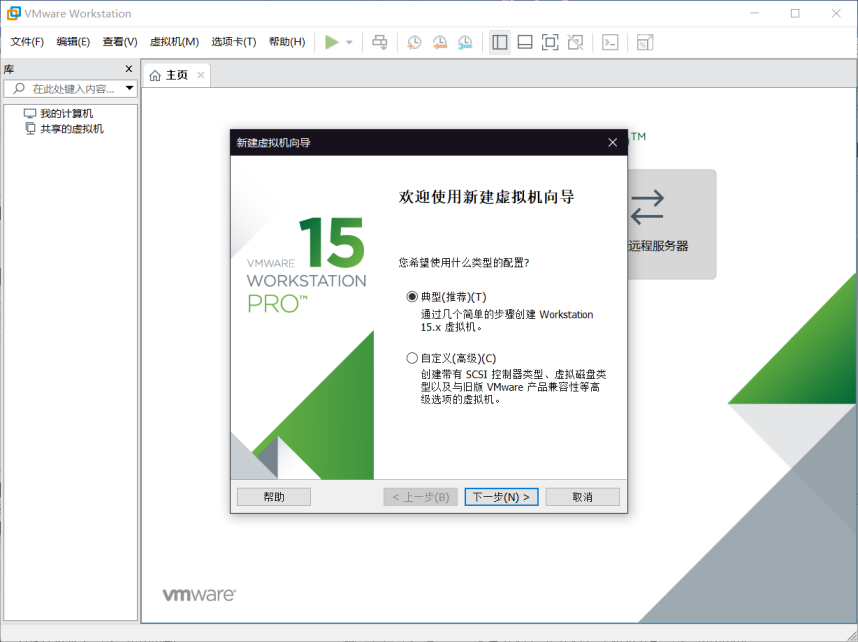Image resolution: width=858 pixels, height=642 pixels.
Task: Click the console view terminal icon
Action: point(610,42)
